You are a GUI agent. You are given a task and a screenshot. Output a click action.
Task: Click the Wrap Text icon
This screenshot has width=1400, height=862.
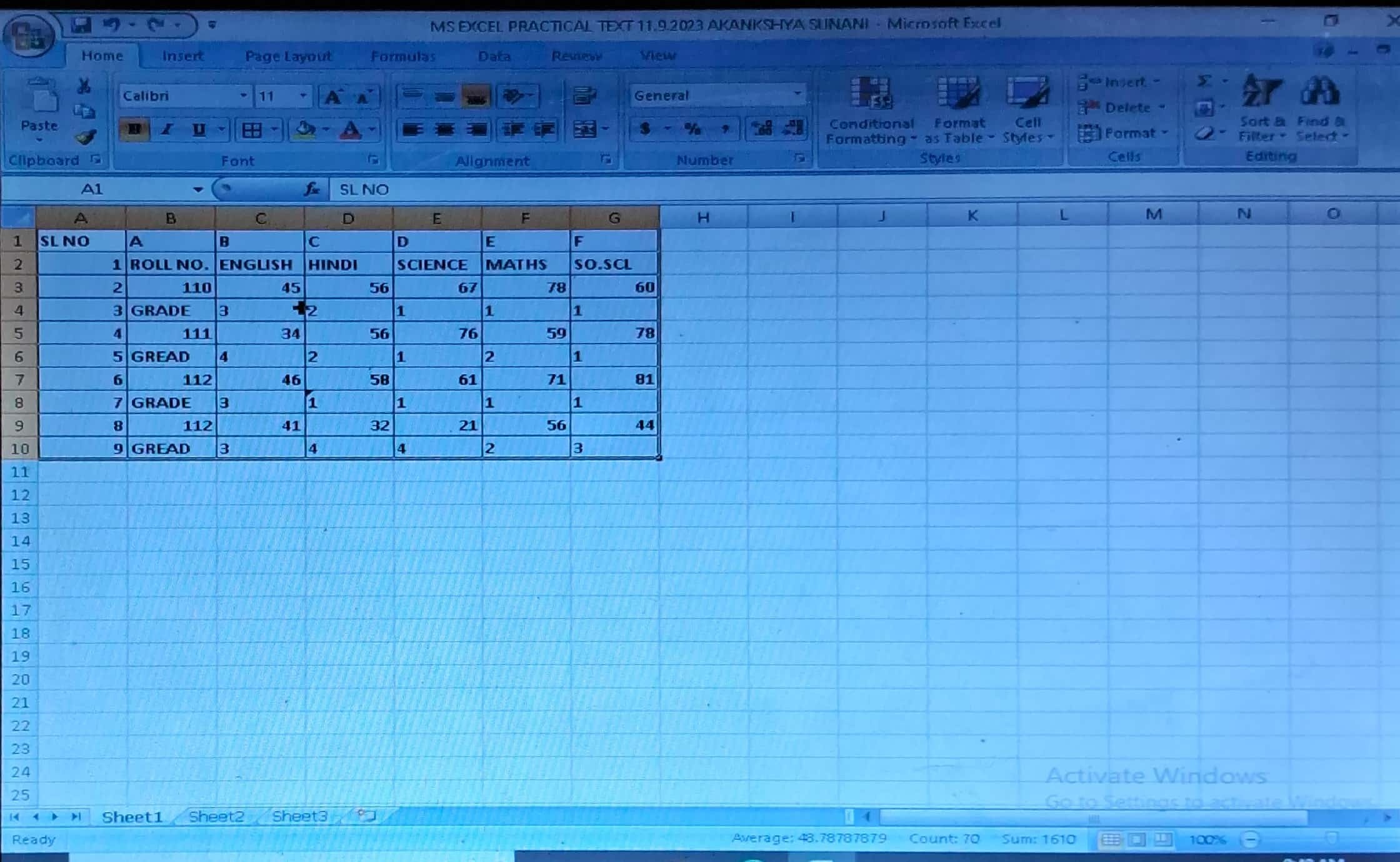(585, 96)
